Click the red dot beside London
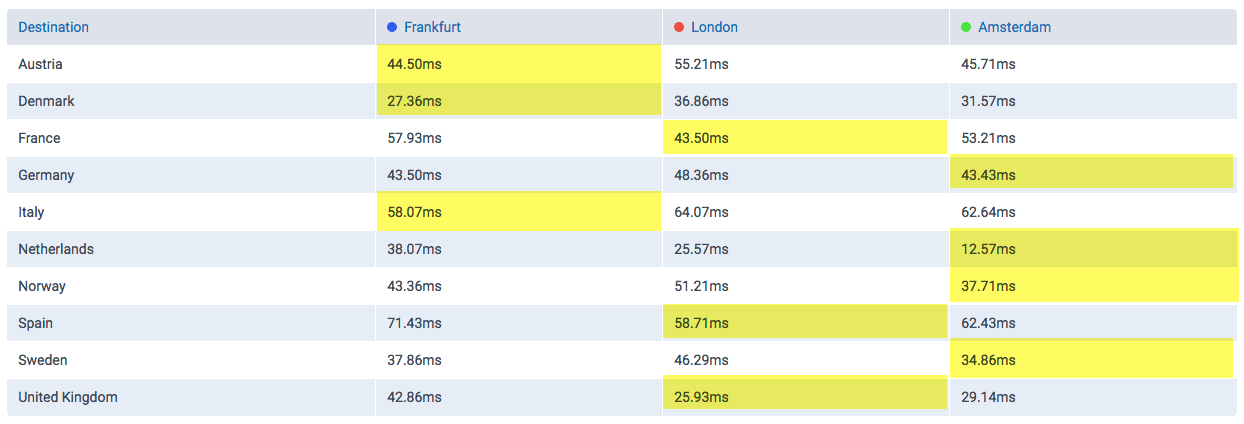Screen dimensions: 1244x424 coord(679,27)
